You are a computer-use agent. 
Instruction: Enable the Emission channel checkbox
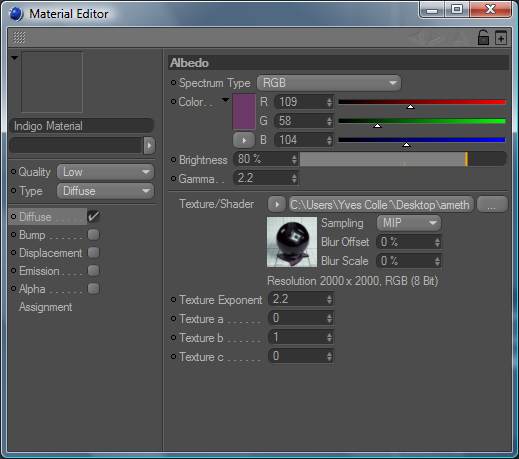click(x=93, y=271)
